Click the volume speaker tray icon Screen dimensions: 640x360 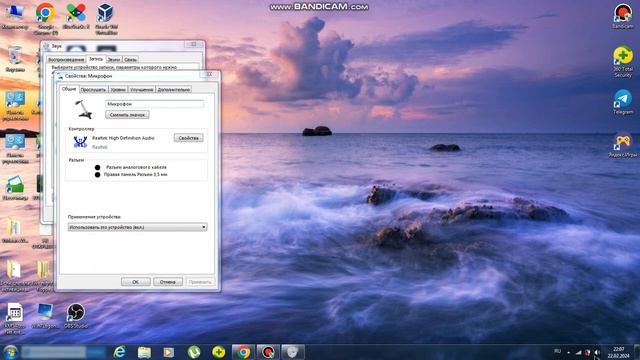pos(597,352)
